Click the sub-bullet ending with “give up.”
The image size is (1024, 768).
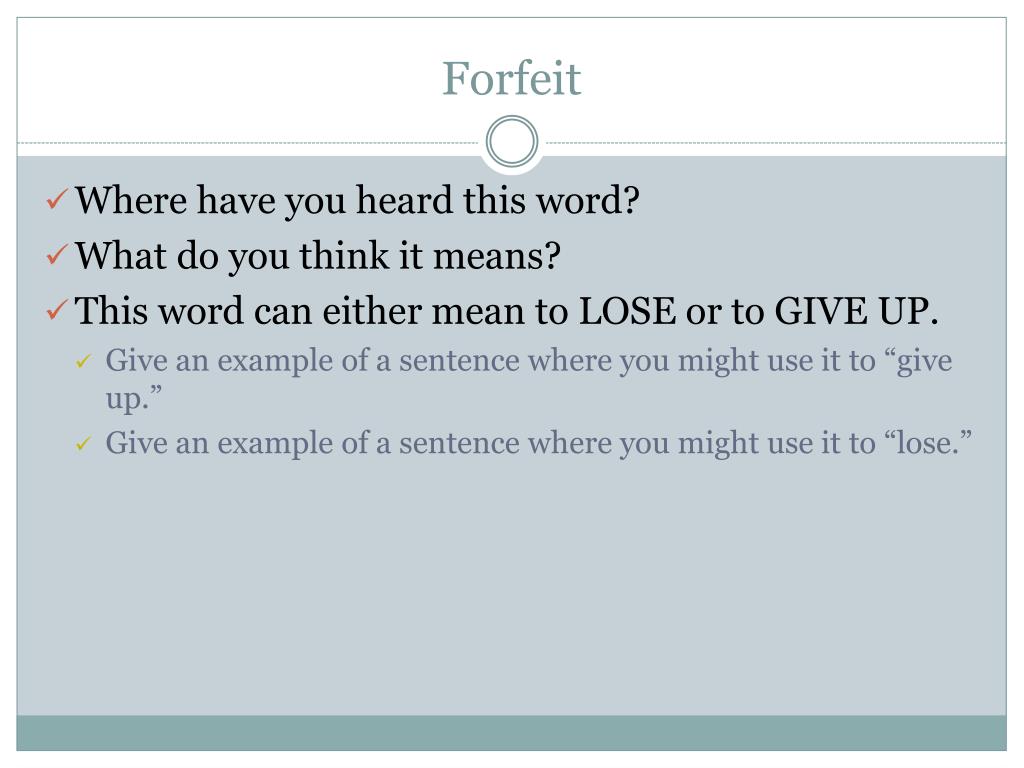click(528, 379)
